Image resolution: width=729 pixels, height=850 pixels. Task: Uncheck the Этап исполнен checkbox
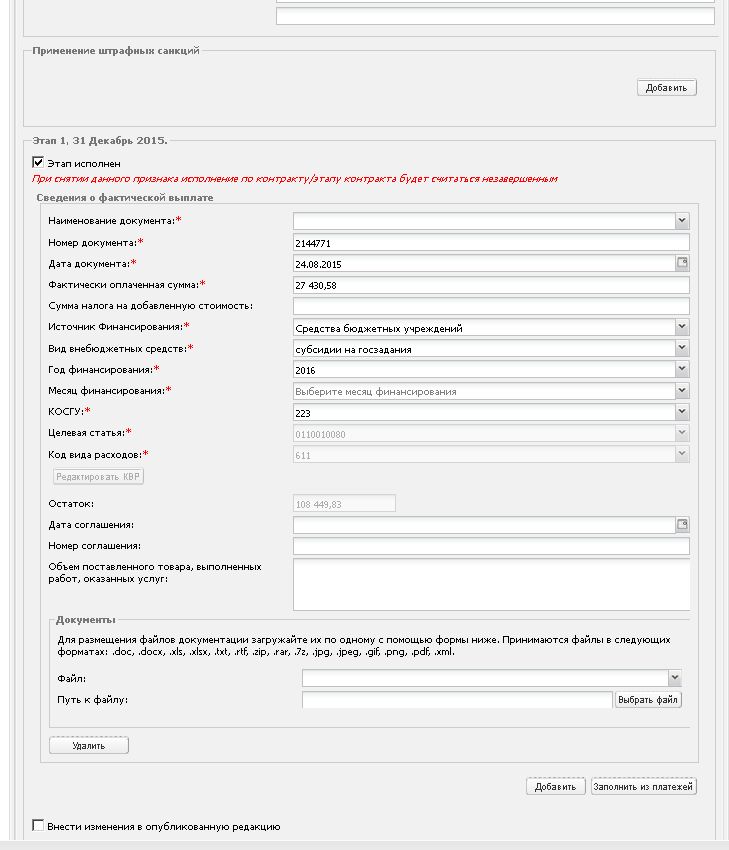point(38,163)
